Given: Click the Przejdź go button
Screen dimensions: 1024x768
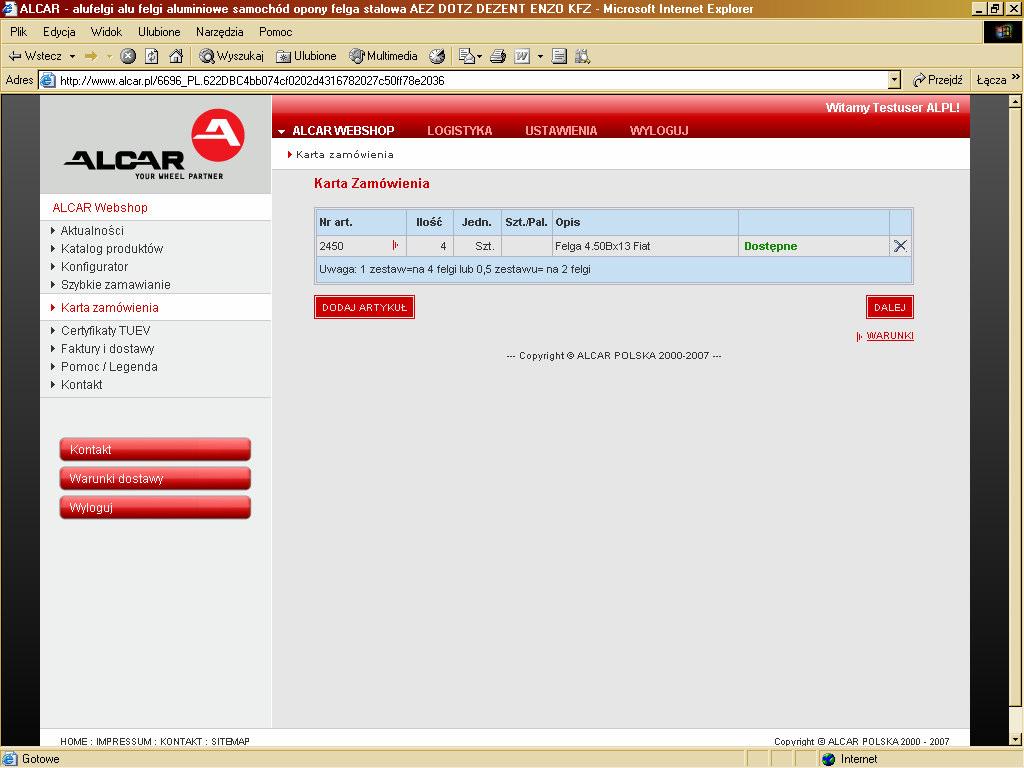Looking at the screenshot, I should click(938, 80).
